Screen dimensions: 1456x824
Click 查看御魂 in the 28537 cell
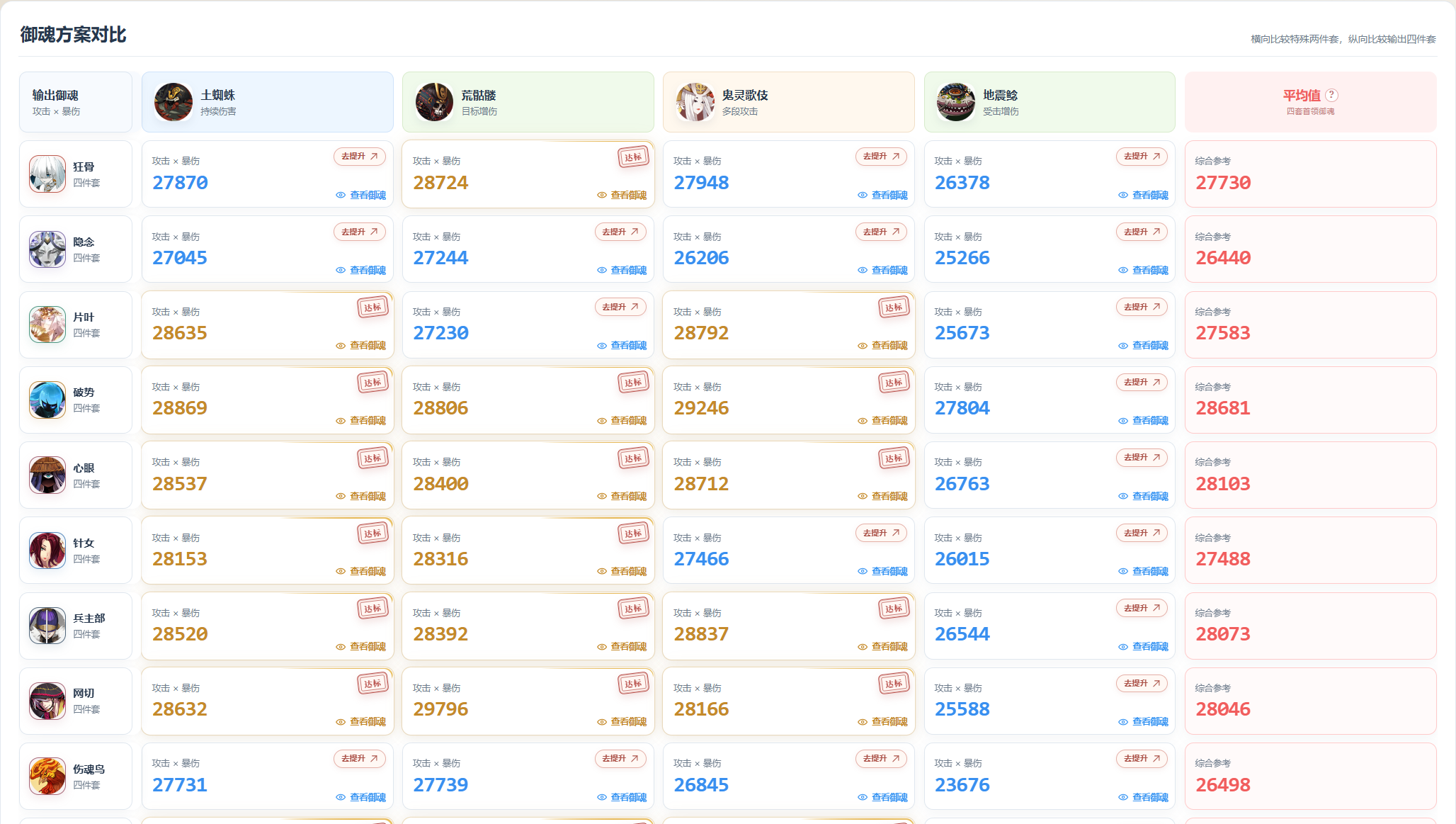[361, 497]
